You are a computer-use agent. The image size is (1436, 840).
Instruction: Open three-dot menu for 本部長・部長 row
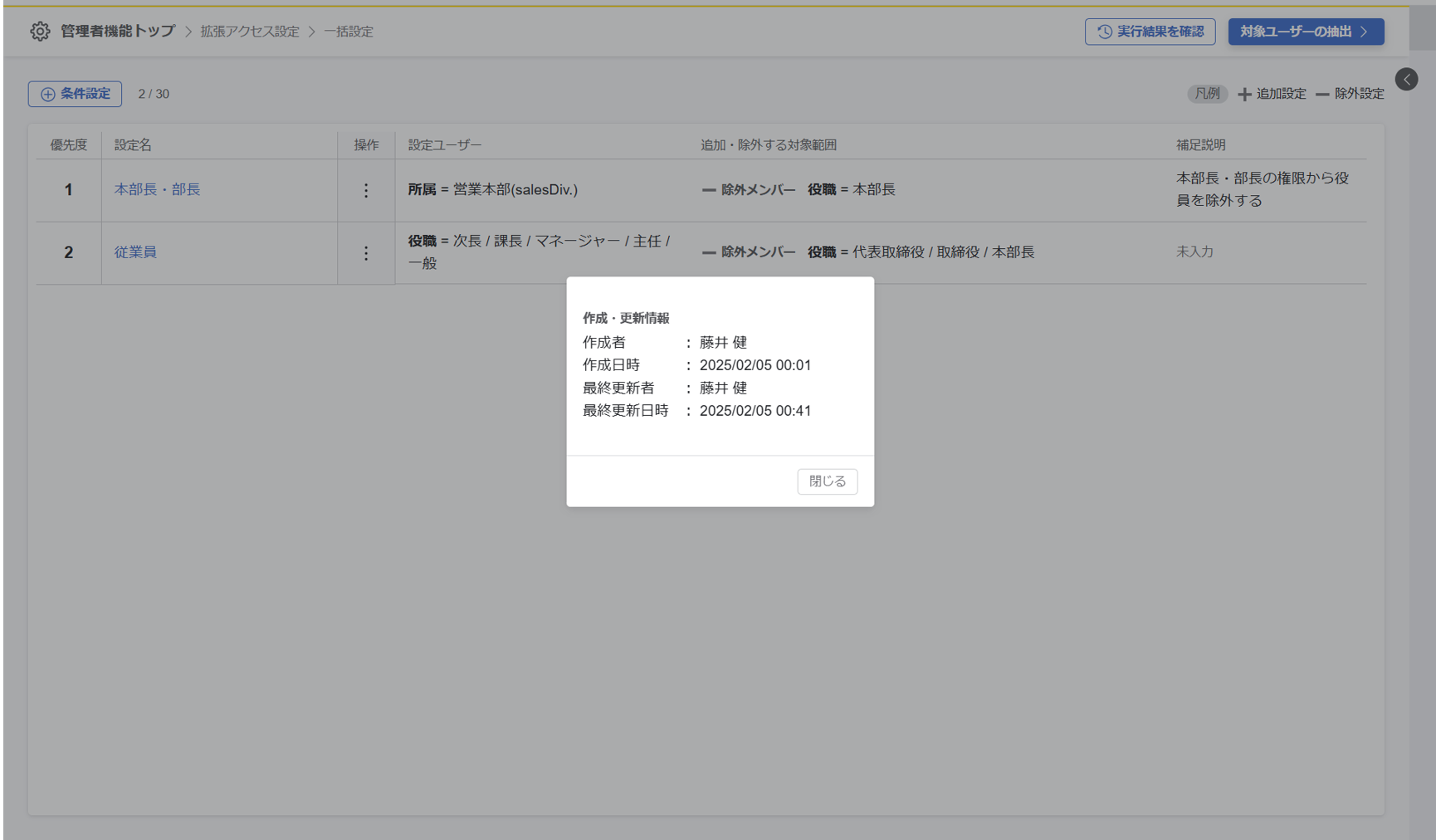click(x=366, y=191)
